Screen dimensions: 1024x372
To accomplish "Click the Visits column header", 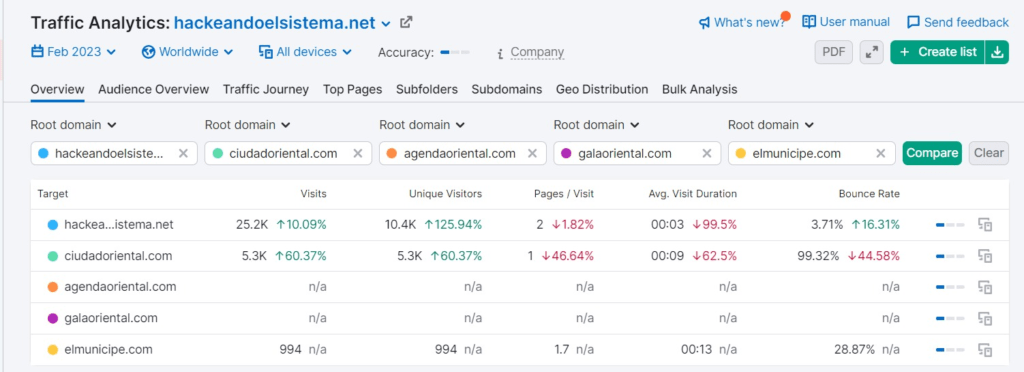I will 313,194.
